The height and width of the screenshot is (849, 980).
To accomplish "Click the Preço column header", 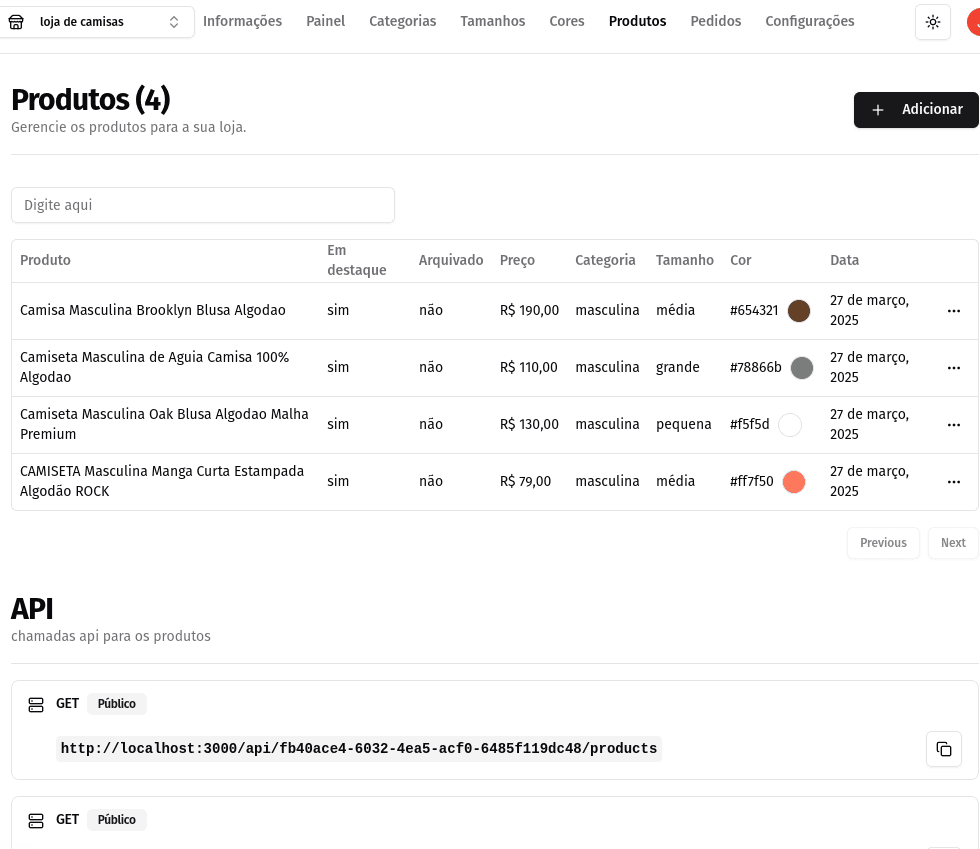I will [517, 260].
